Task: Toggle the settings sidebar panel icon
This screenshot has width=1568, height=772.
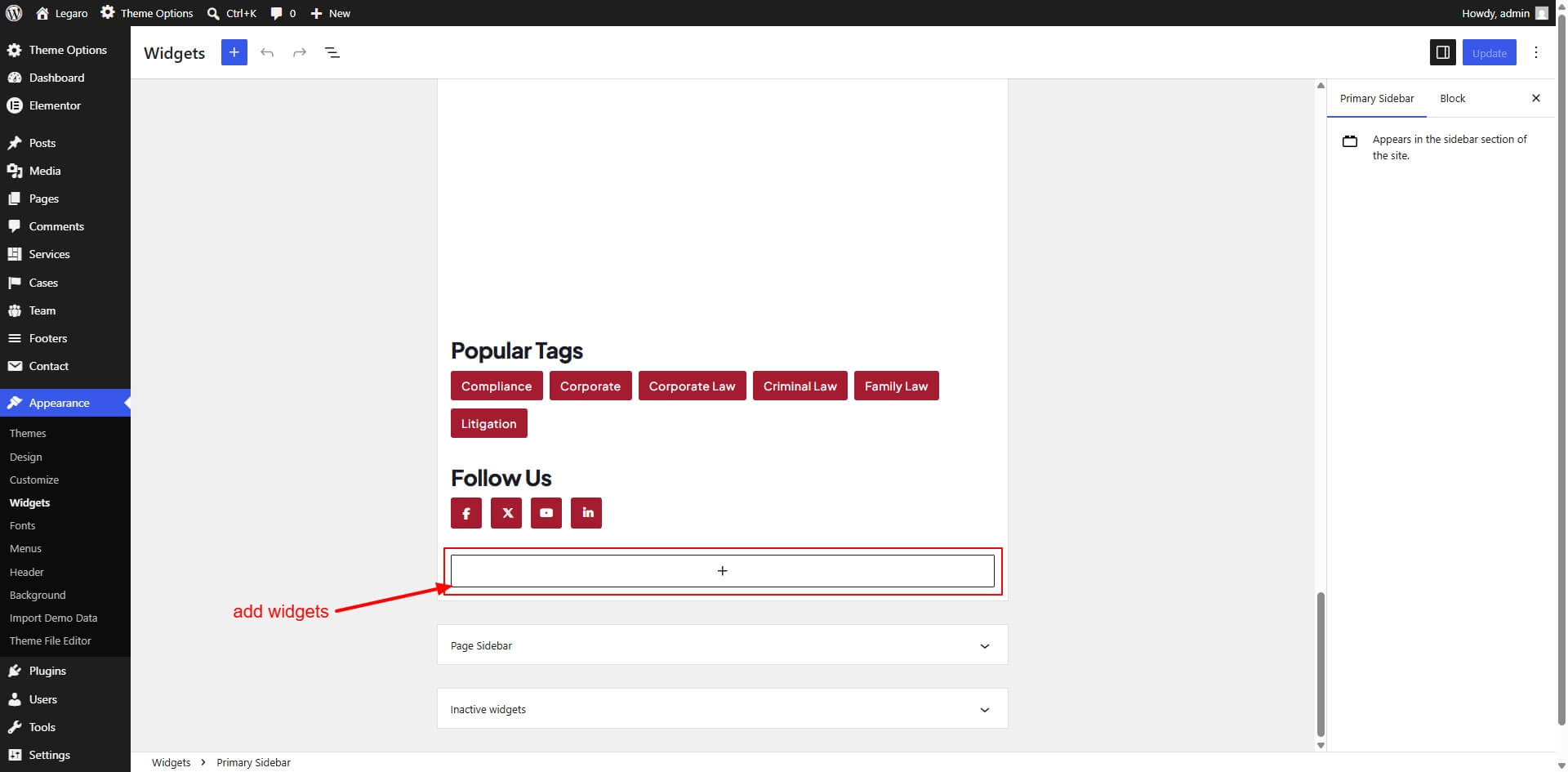Action: click(1442, 52)
